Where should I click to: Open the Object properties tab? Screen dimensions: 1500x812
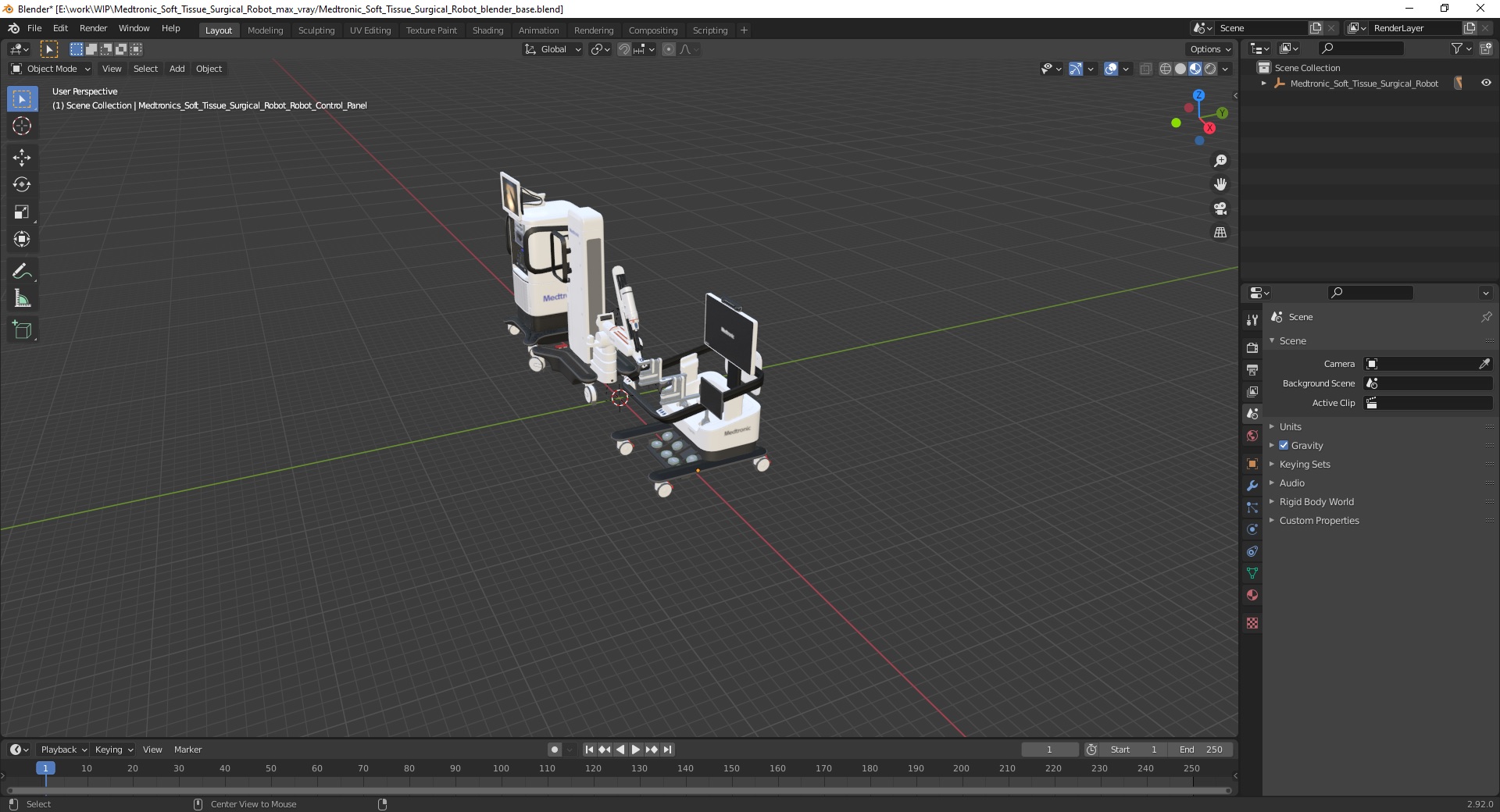coord(1252,464)
